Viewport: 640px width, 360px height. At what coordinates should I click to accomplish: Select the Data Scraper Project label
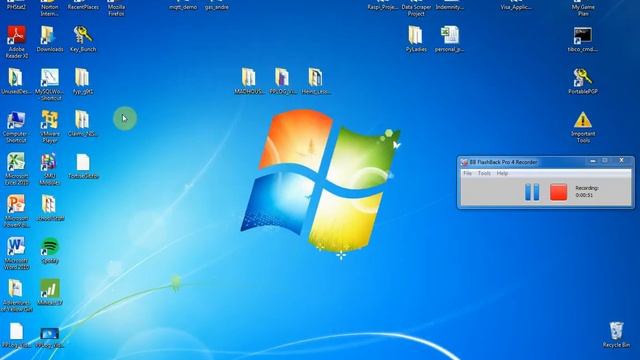click(x=416, y=10)
